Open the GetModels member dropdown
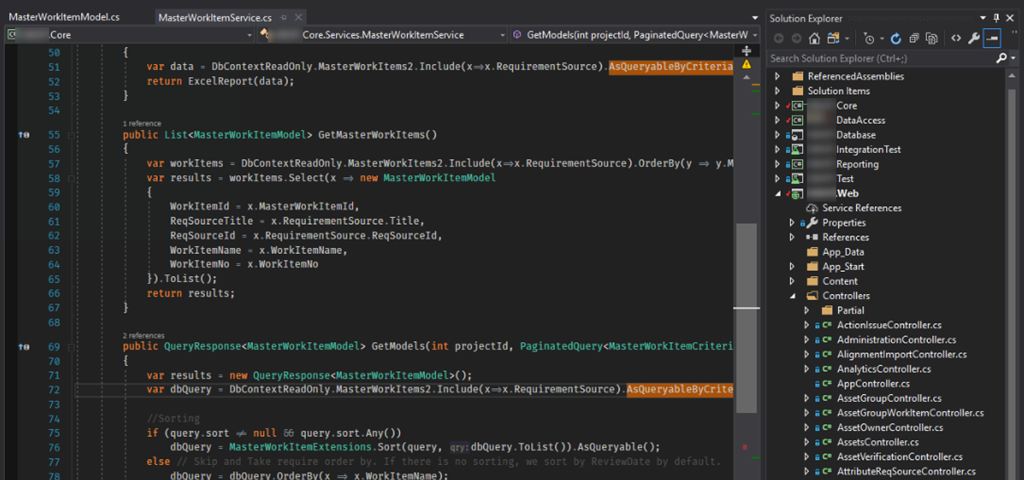The image size is (1024, 480). pos(630,34)
